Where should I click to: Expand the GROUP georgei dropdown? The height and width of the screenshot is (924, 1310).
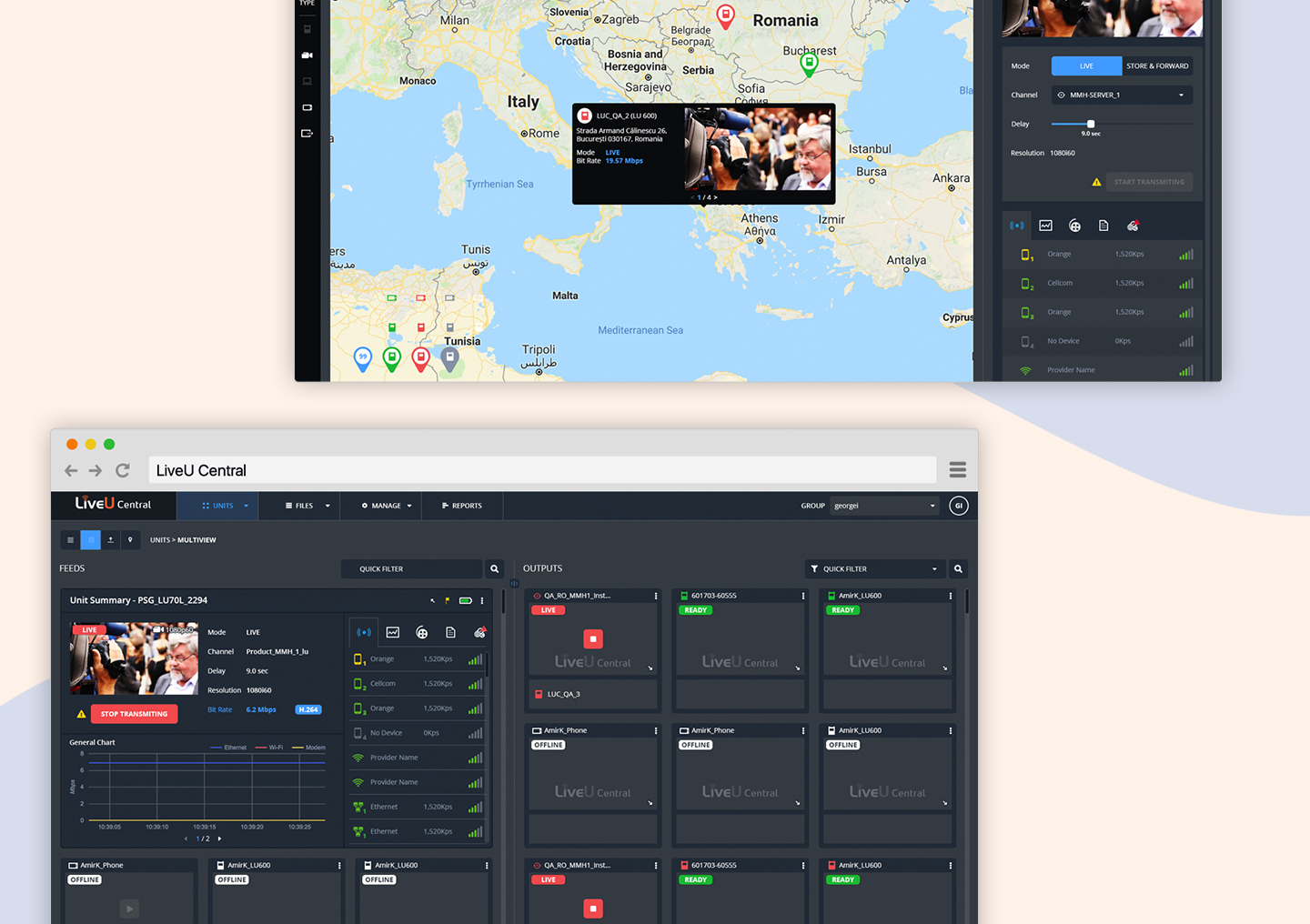coord(884,506)
